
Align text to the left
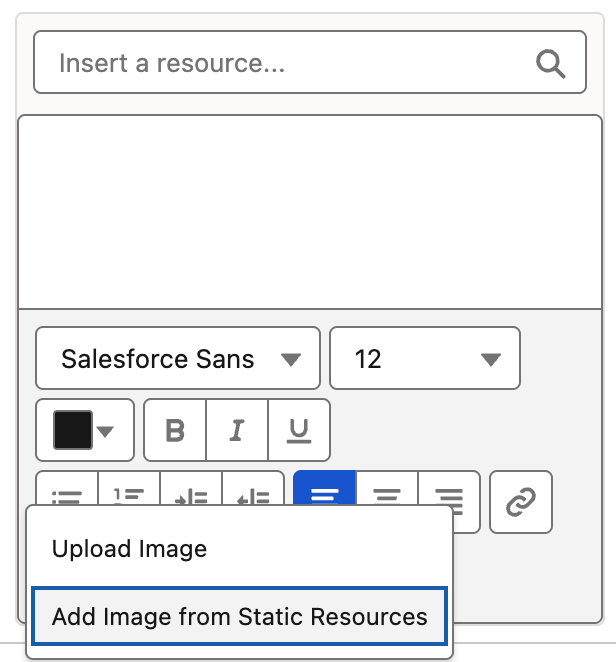tap(324, 489)
